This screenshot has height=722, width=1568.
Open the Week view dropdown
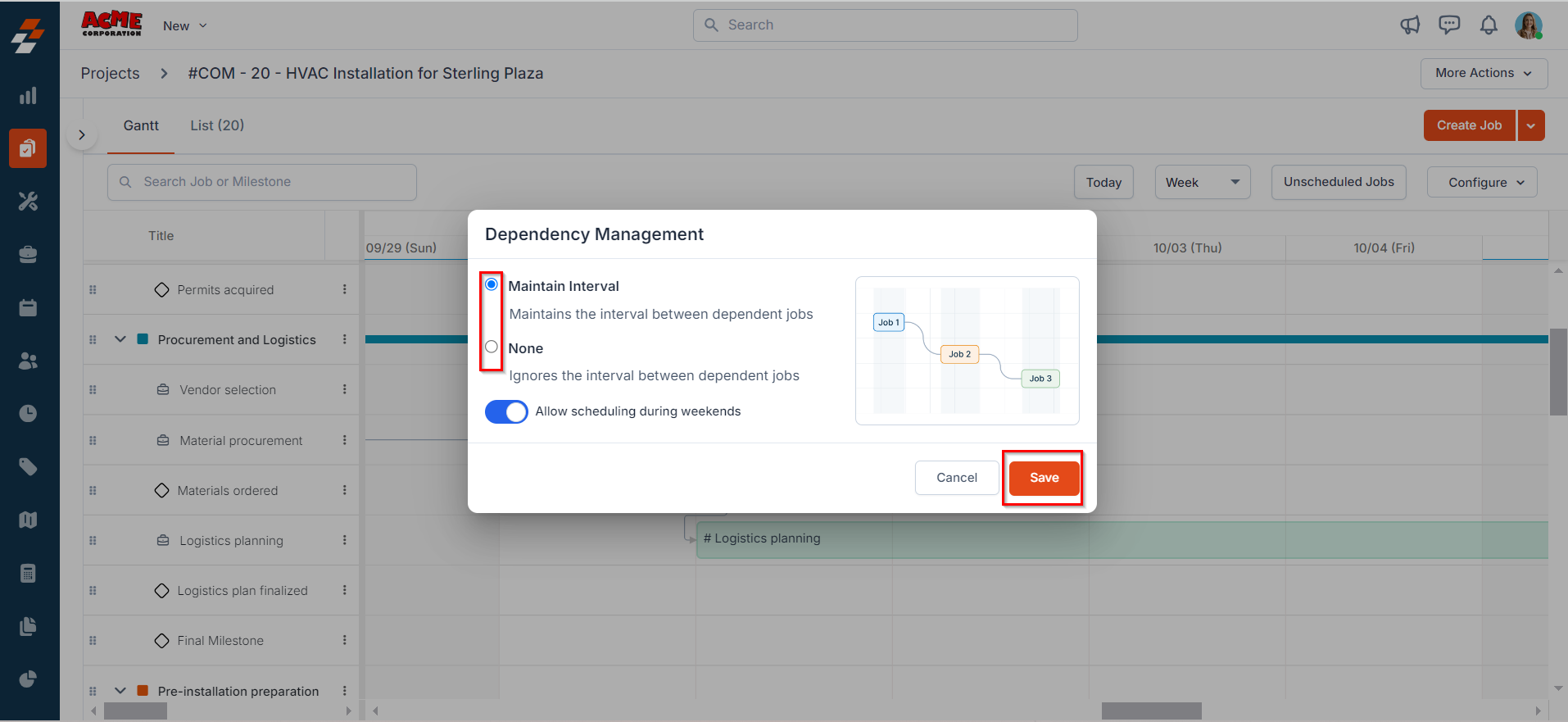pos(1203,182)
